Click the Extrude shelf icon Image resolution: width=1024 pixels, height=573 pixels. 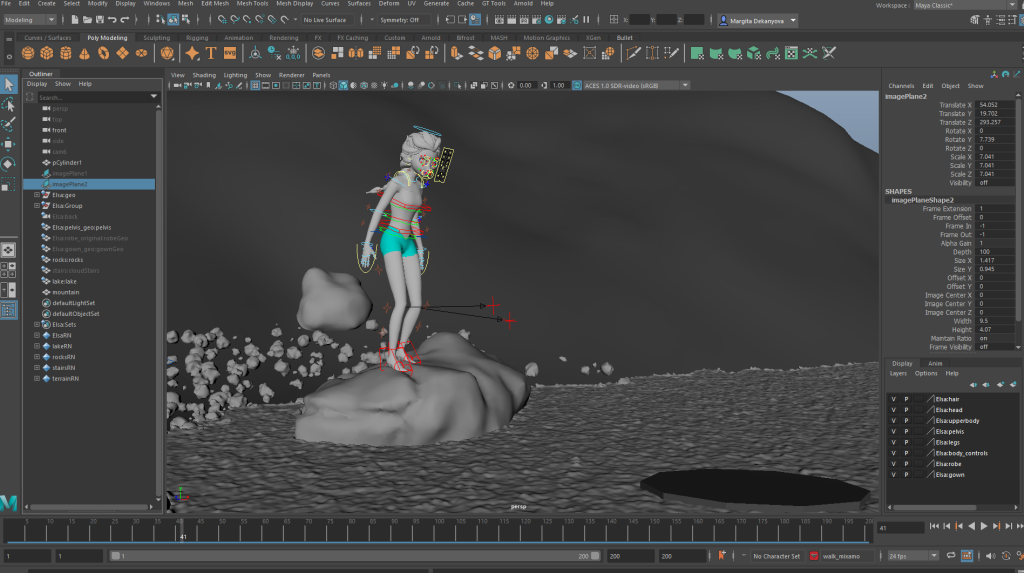coord(456,54)
